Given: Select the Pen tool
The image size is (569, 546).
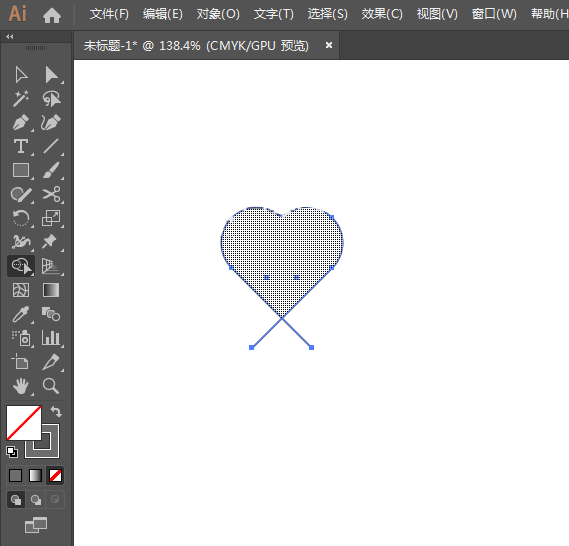Looking at the screenshot, I should [x=21, y=123].
